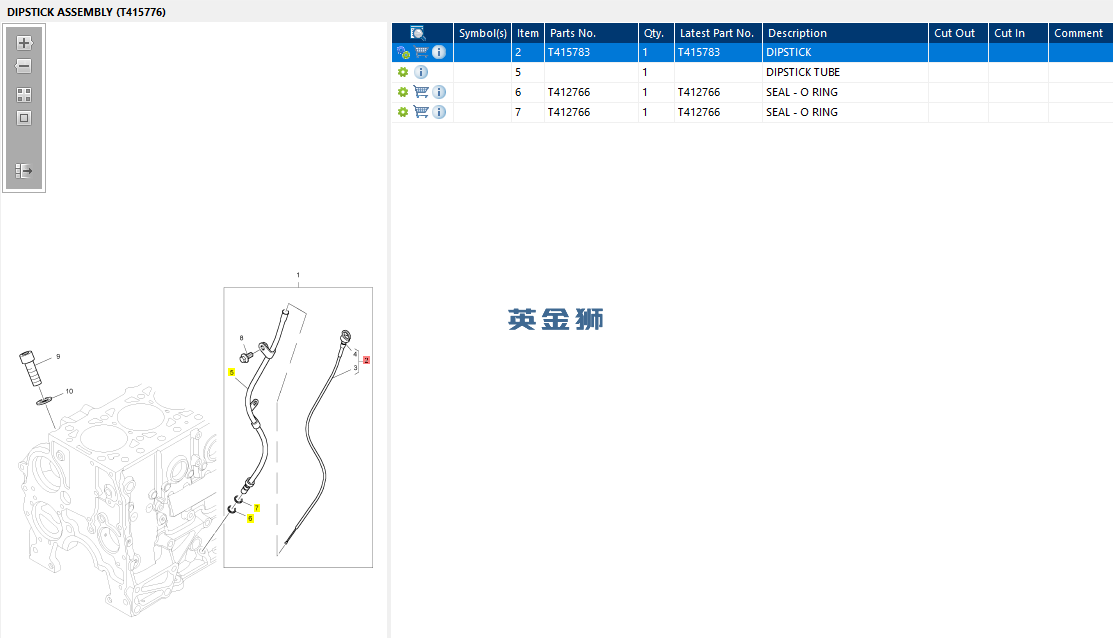Image resolution: width=1113 pixels, height=638 pixels.
Task: Click the Comment column header
Action: (1080, 33)
